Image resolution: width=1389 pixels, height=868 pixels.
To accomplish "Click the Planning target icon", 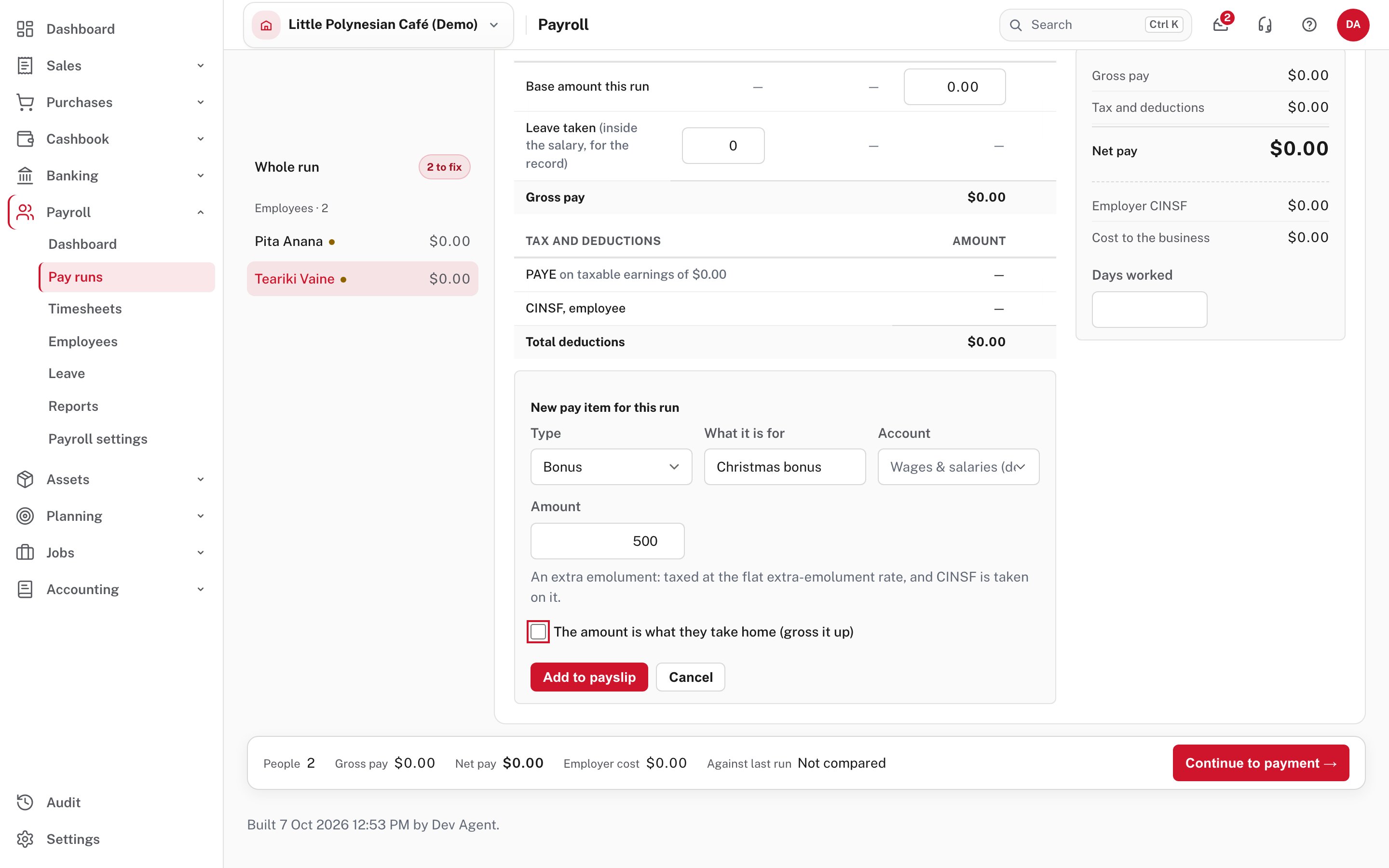I will coord(25,516).
